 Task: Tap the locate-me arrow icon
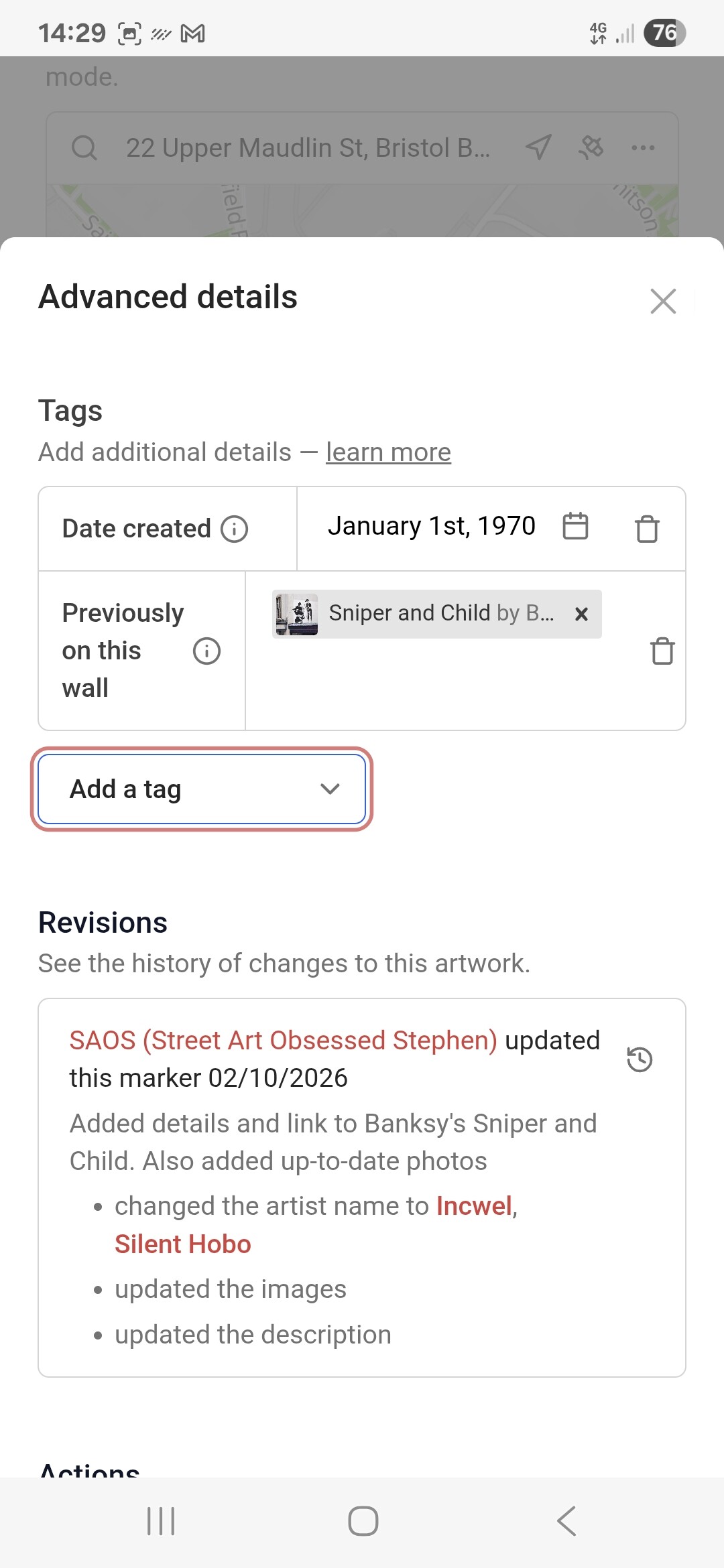pyautogui.click(x=538, y=147)
